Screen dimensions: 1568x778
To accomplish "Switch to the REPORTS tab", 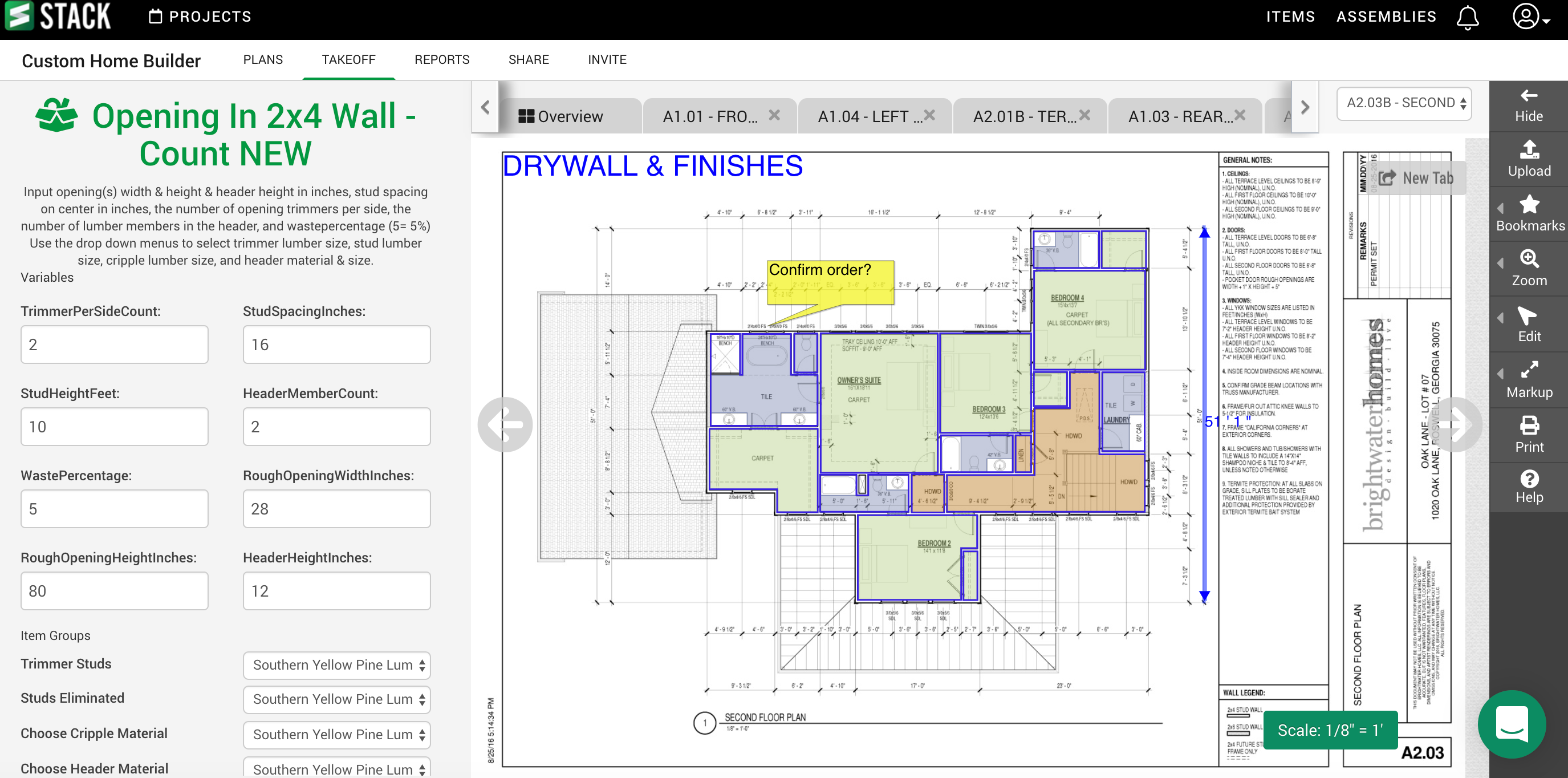I will point(441,60).
